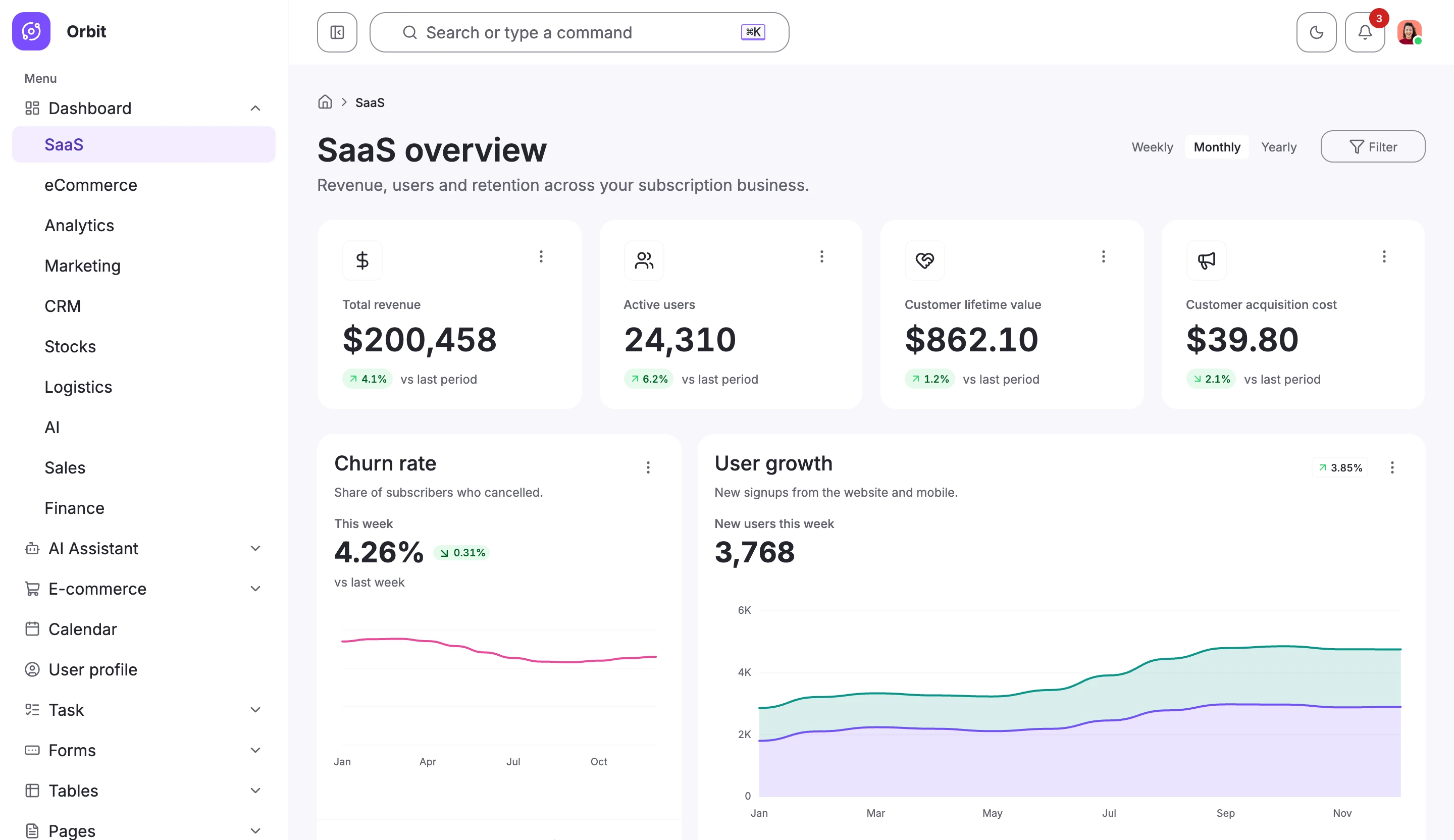The width and height of the screenshot is (1454, 840).
Task: Expand the Tables submenu chevron
Action: [255, 791]
